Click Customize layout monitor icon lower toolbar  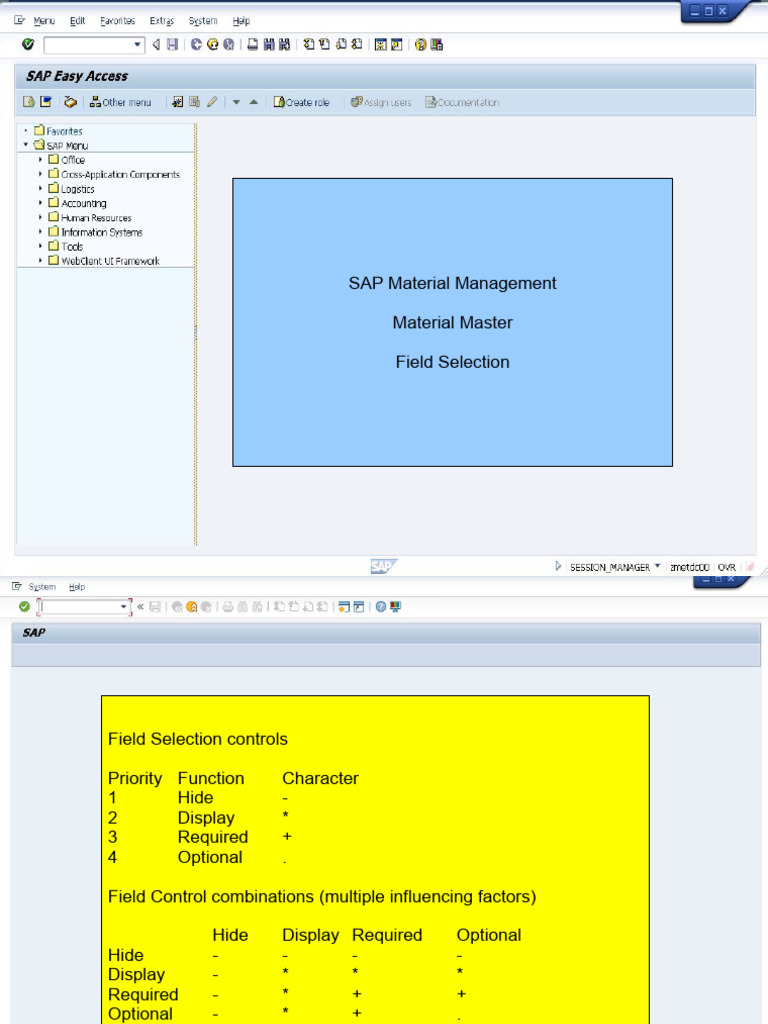395,607
